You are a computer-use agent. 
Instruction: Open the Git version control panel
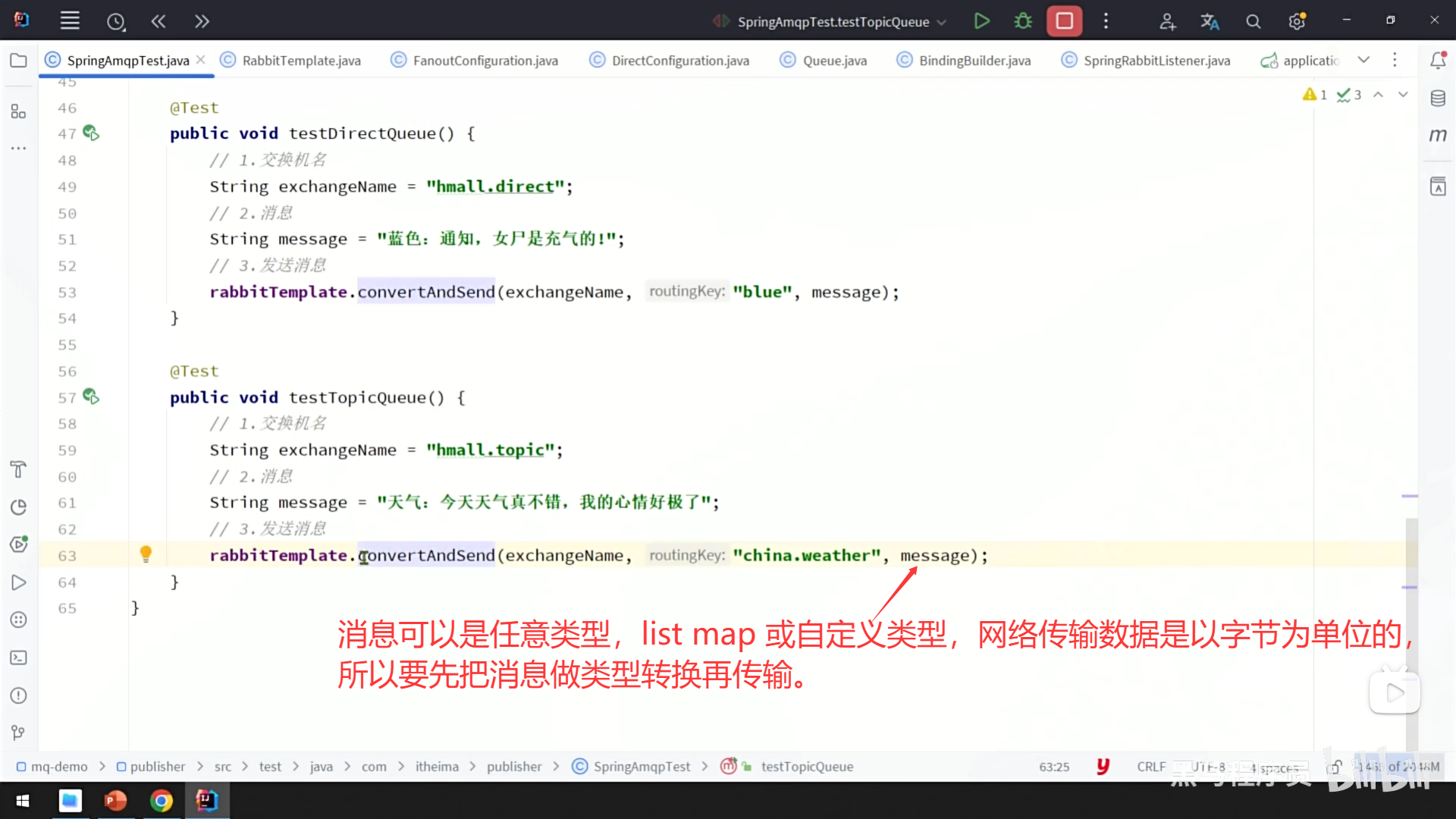pyautogui.click(x=19, y=733)
